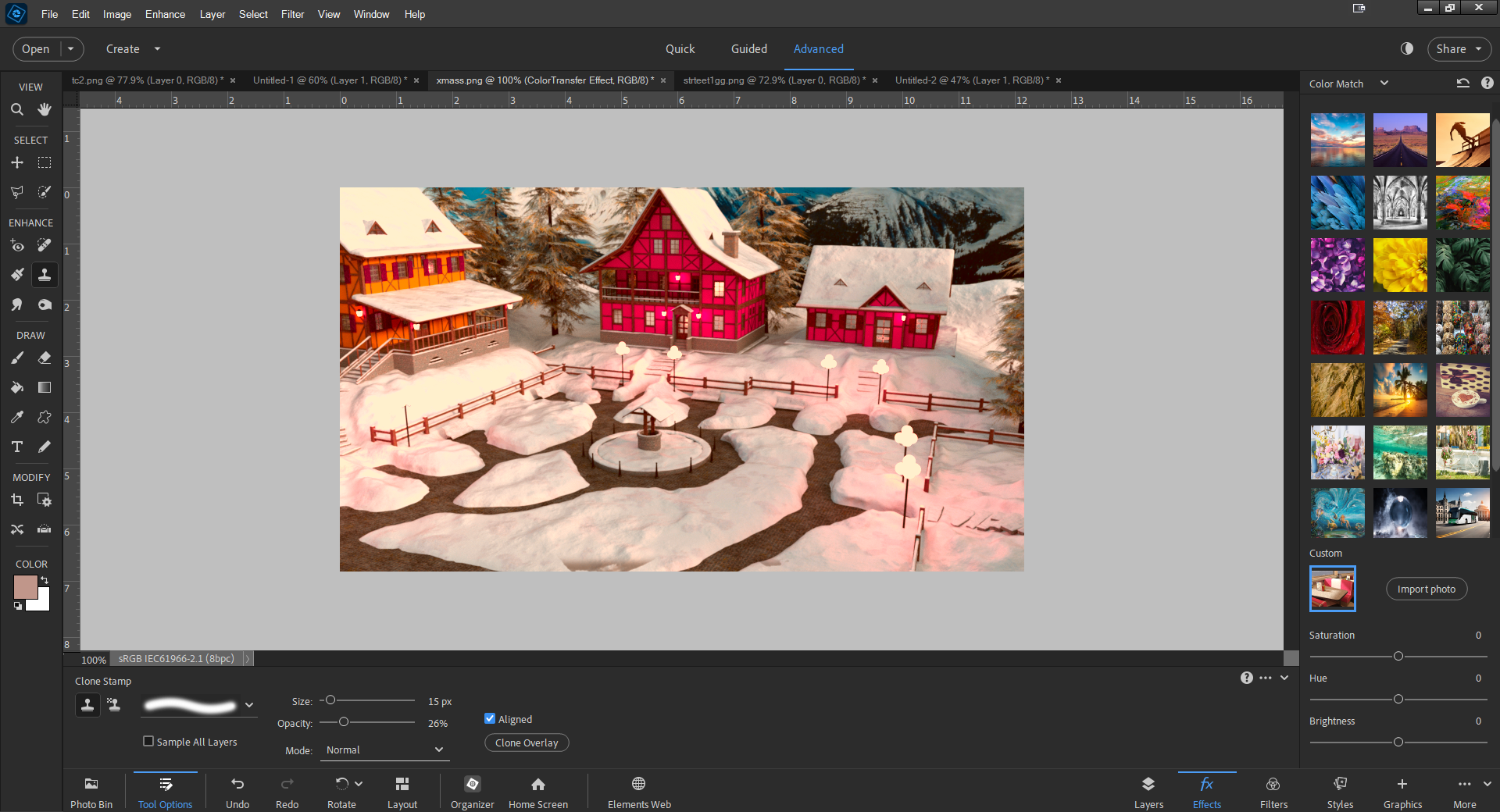The width and height of the screenshot is (1500, 812).
Task: Open the Layers panel
Action: tap(1148, 790)
